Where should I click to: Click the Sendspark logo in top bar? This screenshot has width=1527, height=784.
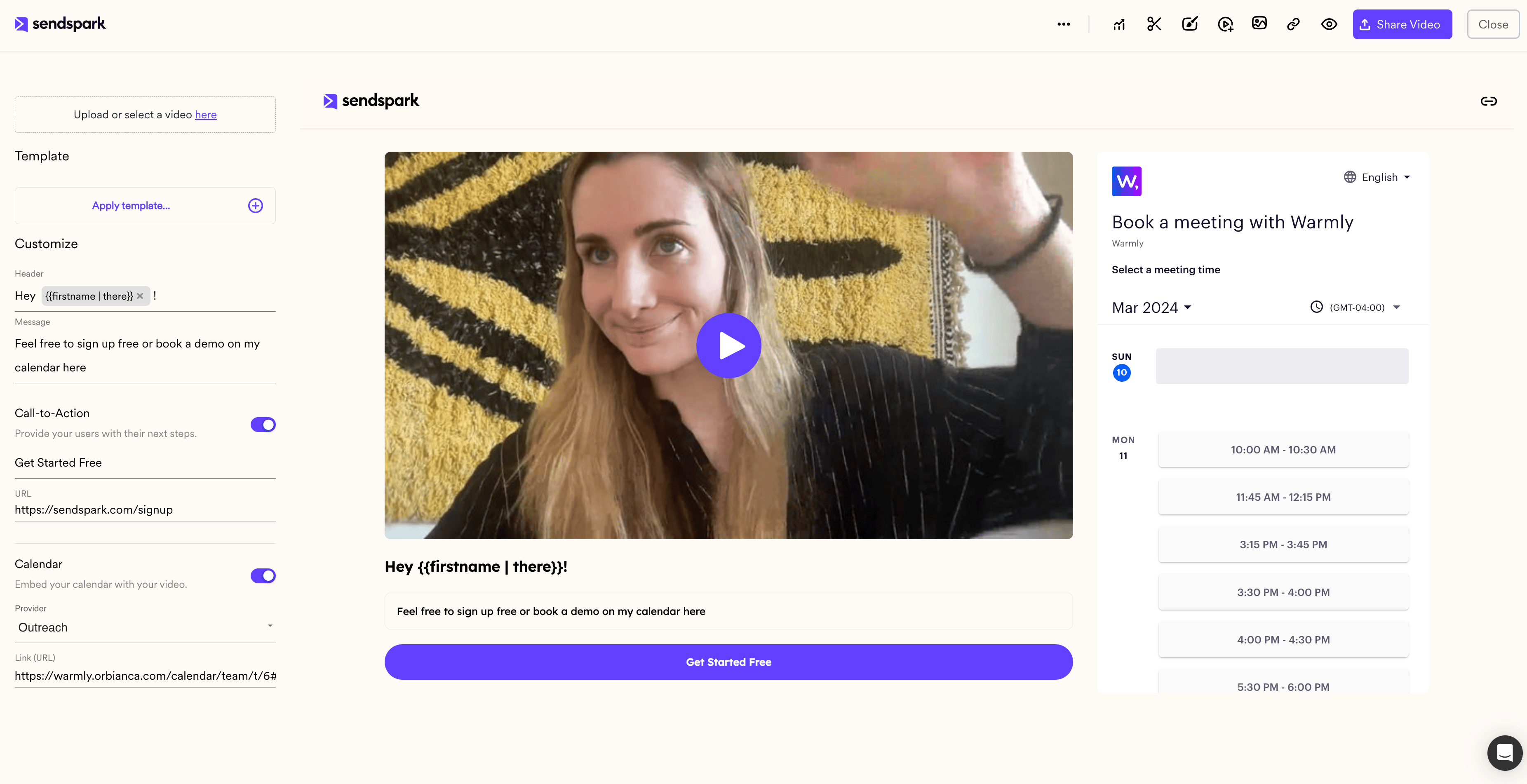60,24
